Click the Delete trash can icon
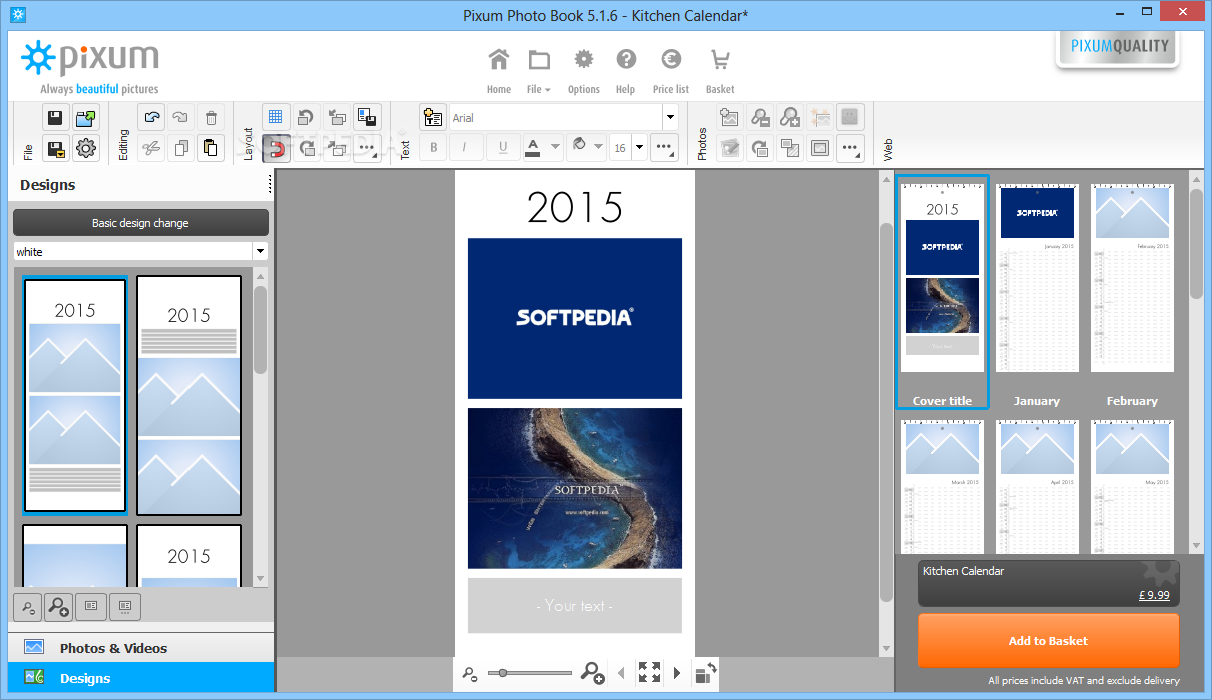Viewport: 1212px width, 700px height. point(211,117)
